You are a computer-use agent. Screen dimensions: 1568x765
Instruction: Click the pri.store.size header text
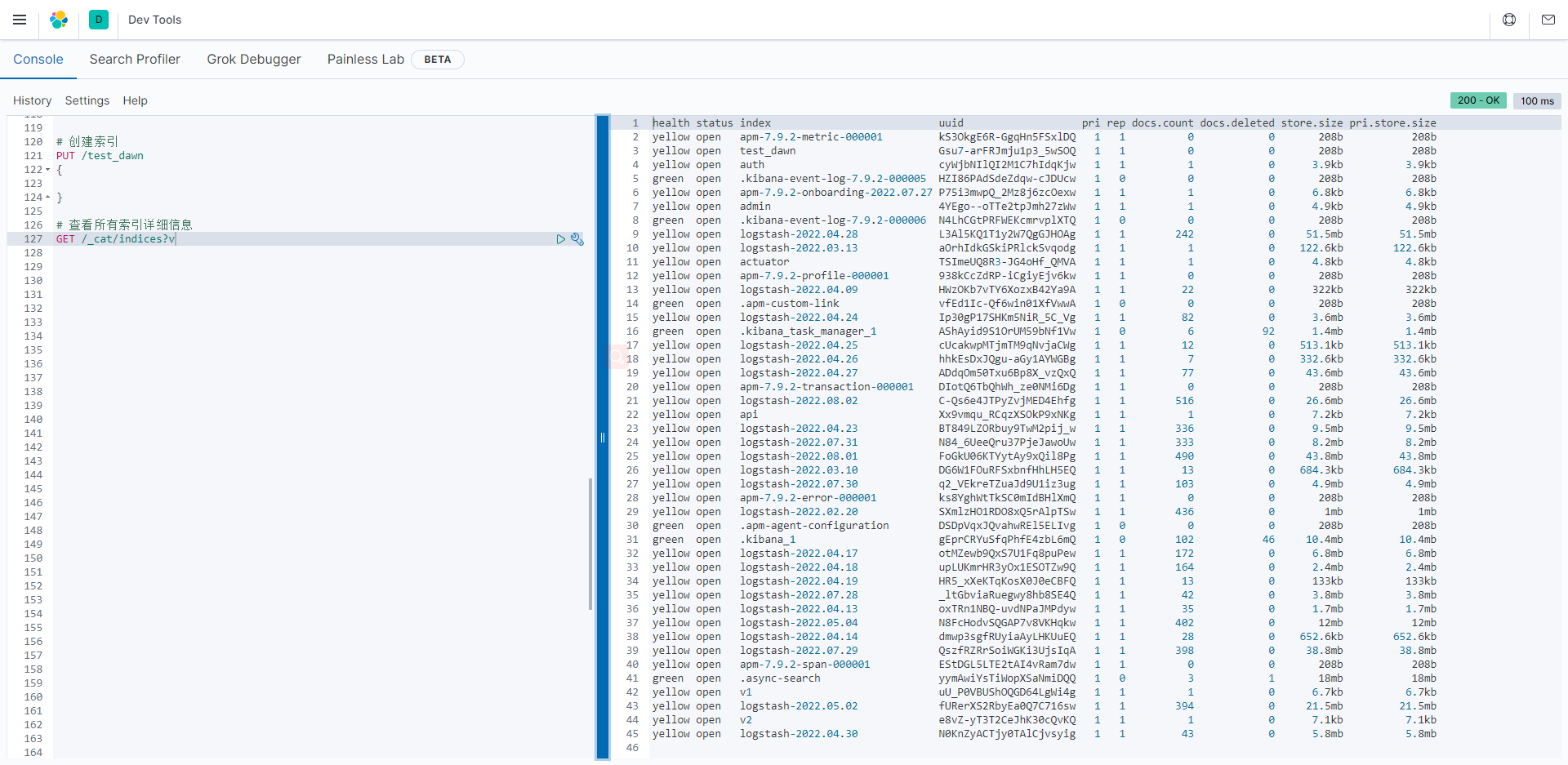(1392, 123)
